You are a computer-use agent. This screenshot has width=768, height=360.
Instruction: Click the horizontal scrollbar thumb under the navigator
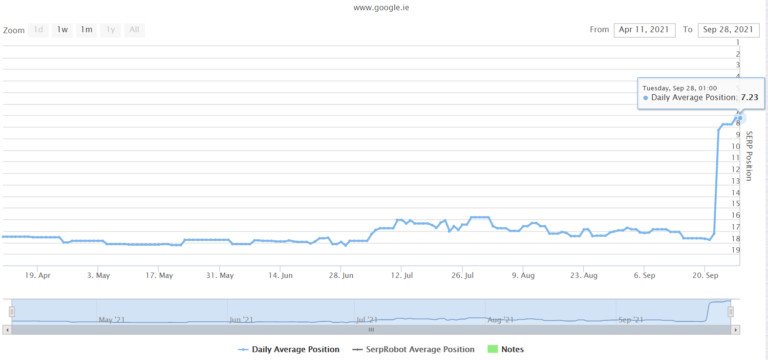click(x=371, y=330)
